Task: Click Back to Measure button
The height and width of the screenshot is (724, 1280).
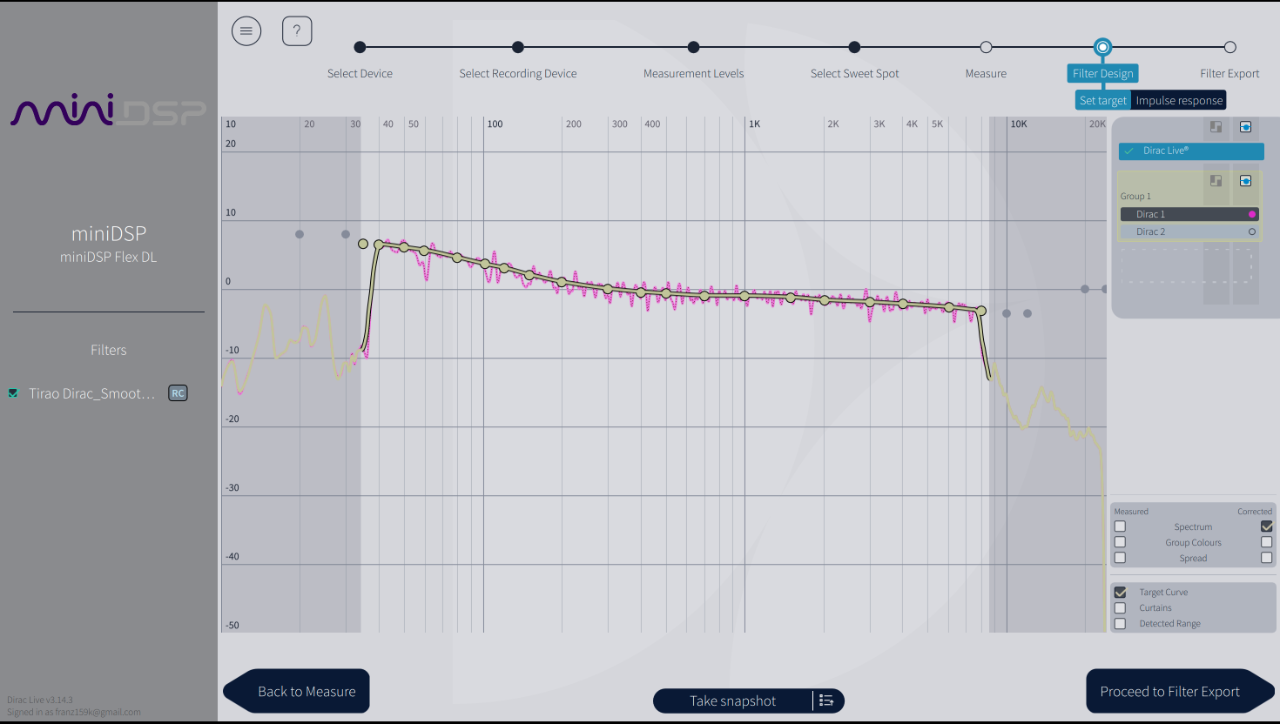Action: pyautogui.click(x=296, y=691)
